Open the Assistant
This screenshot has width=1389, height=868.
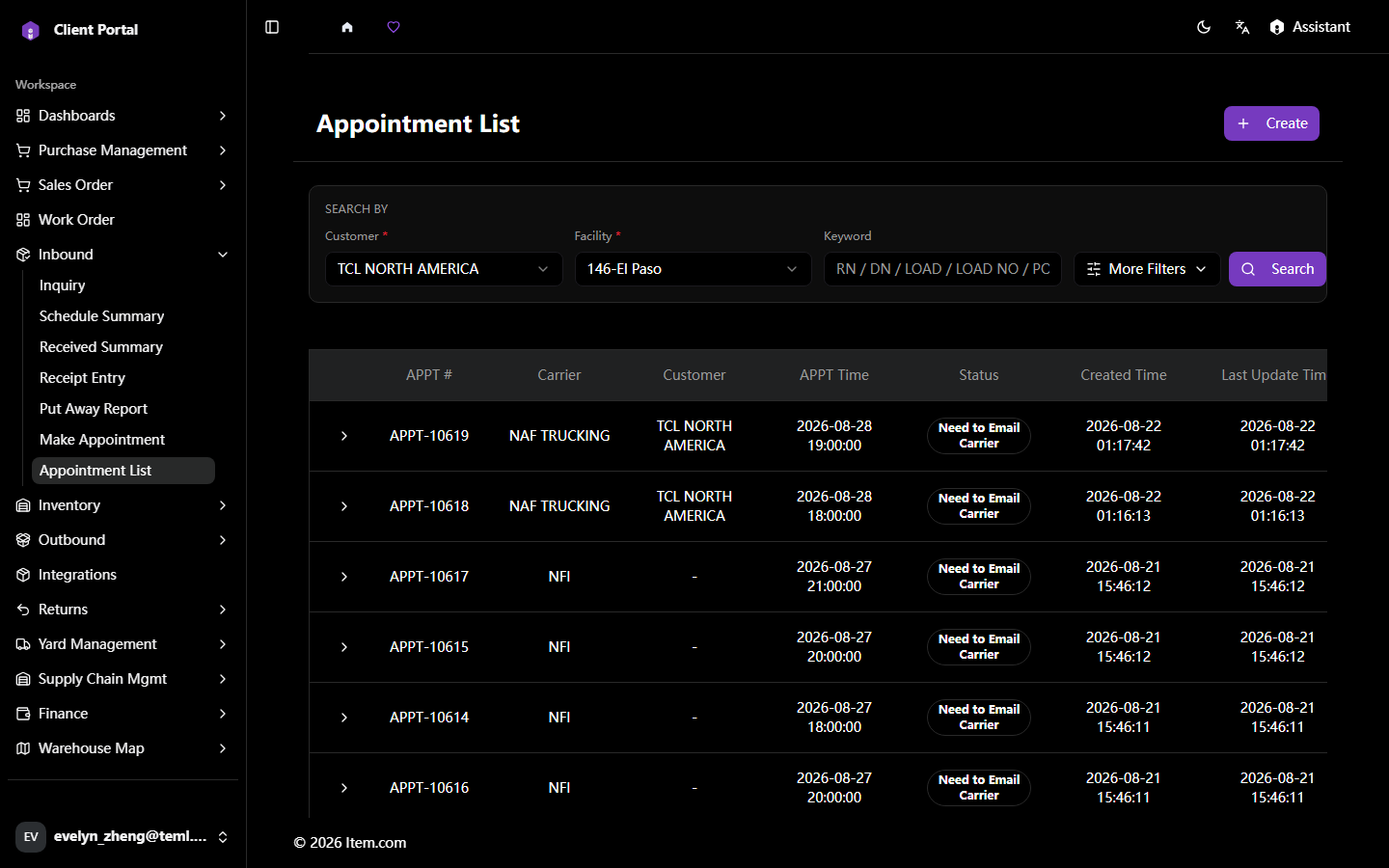1310,27
